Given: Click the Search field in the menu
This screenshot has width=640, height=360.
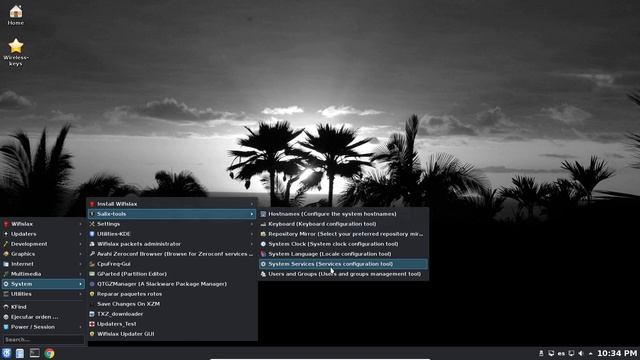Looking at the screenshot, I should pyautogui.click(x=44, y=339).
